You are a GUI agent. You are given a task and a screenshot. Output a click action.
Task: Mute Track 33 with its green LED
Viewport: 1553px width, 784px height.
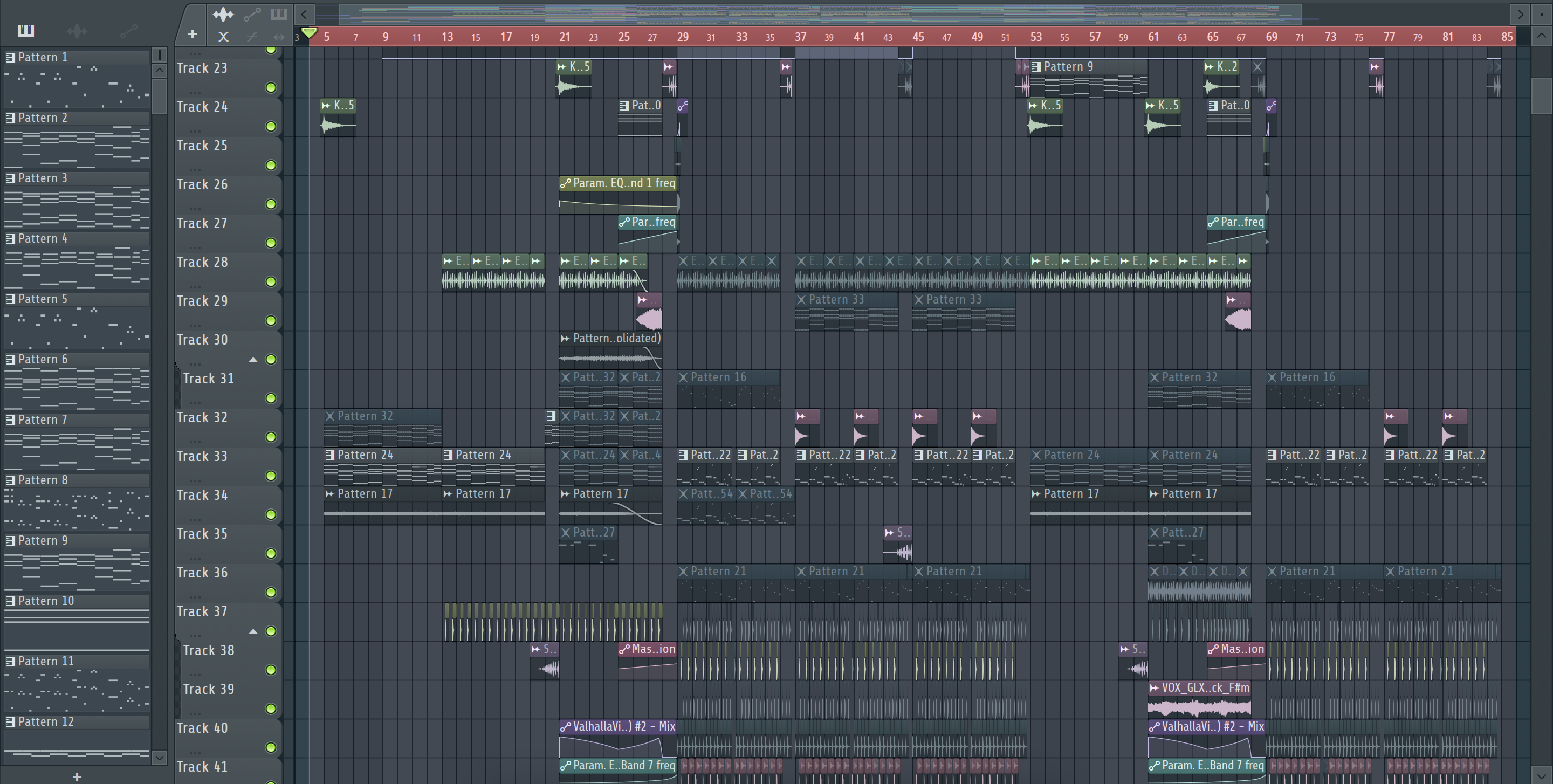click(x=271, y=476)
